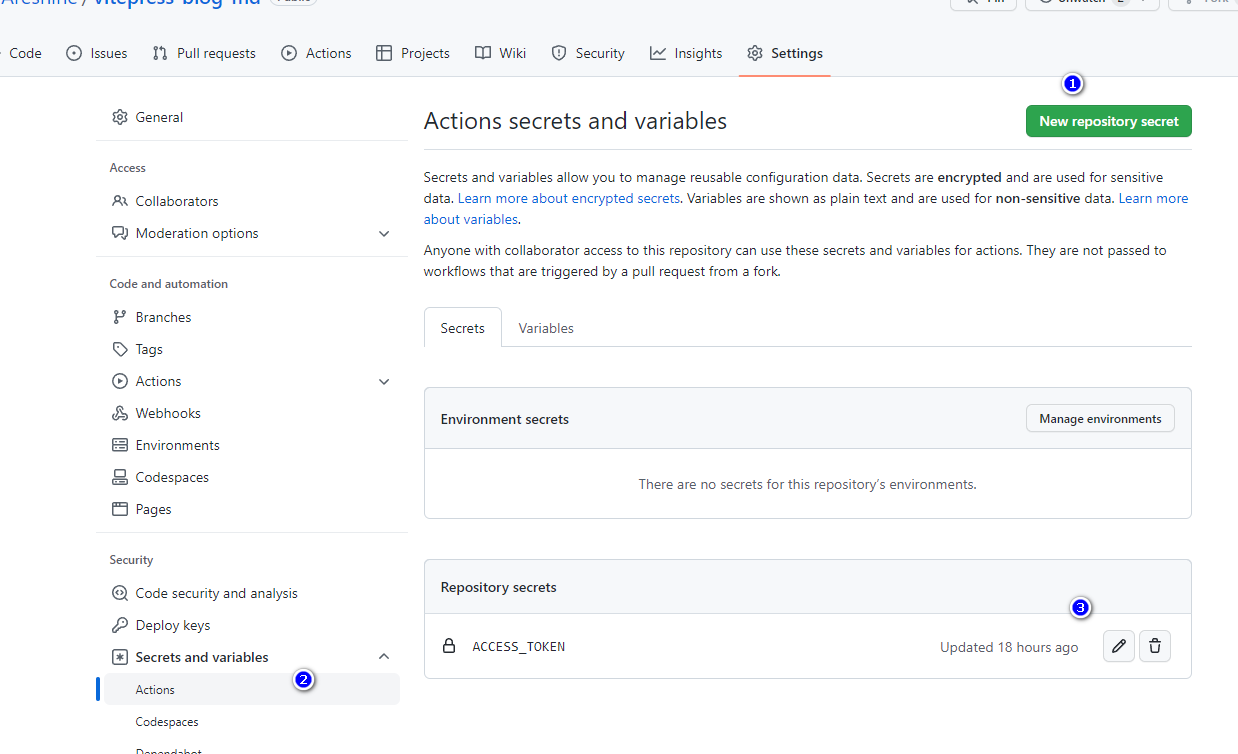Screen dimensions: 1238x754
Task: Follow Learn more about encrypted secrets link
Action: pos(569,198)
